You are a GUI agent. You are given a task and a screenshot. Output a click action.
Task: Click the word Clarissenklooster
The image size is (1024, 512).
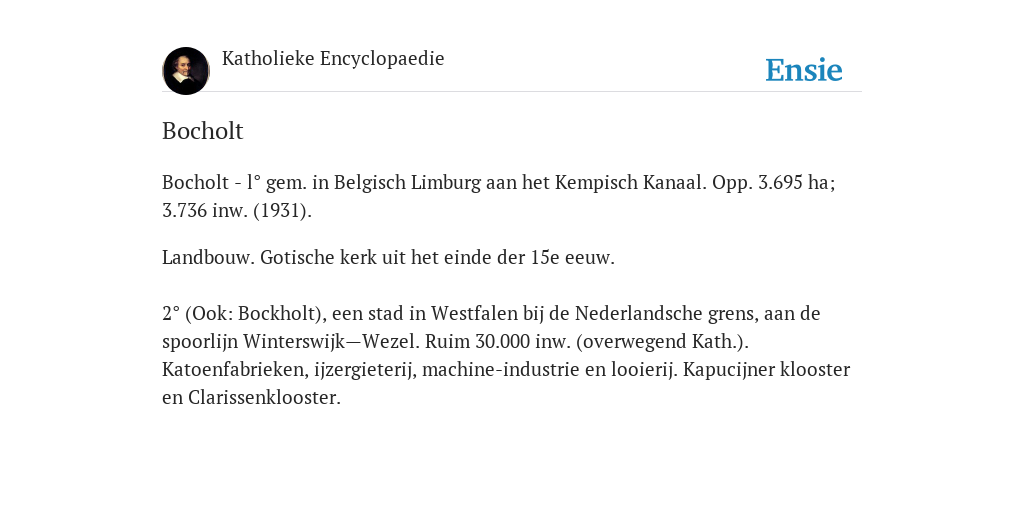coord(264,398)
